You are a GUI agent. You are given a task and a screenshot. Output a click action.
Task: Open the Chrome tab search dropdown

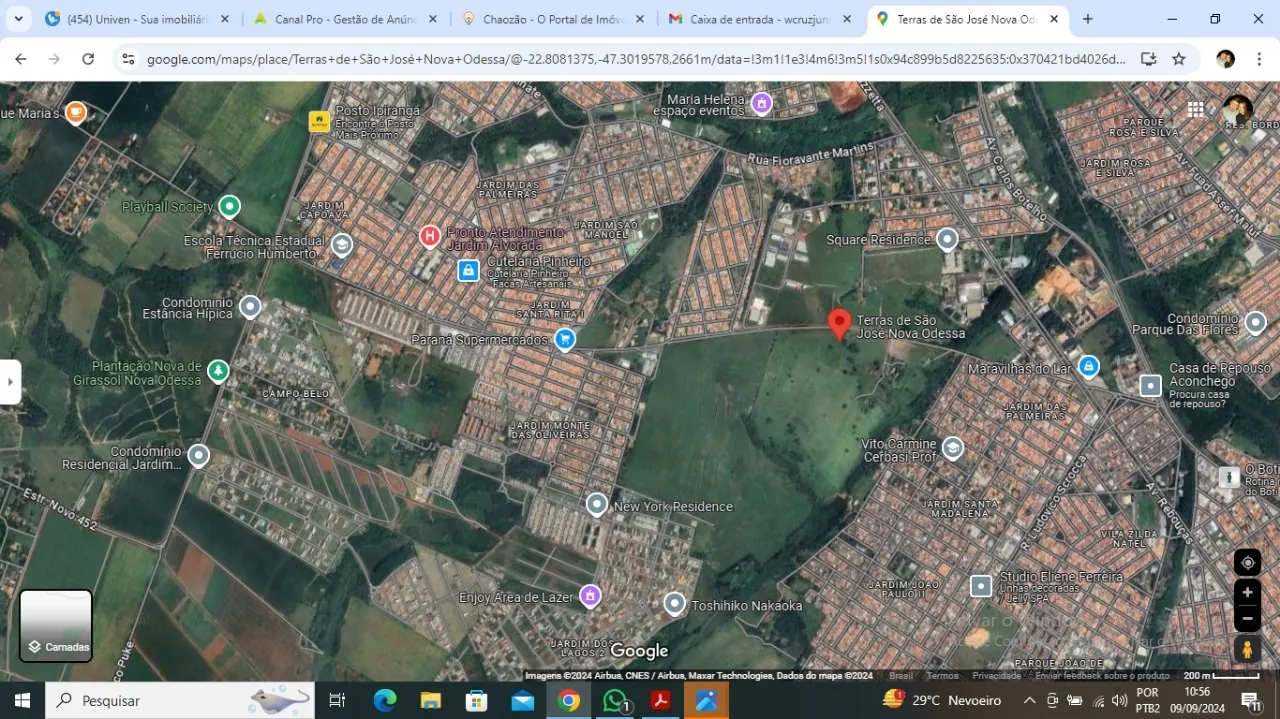[x=18, y=19]
